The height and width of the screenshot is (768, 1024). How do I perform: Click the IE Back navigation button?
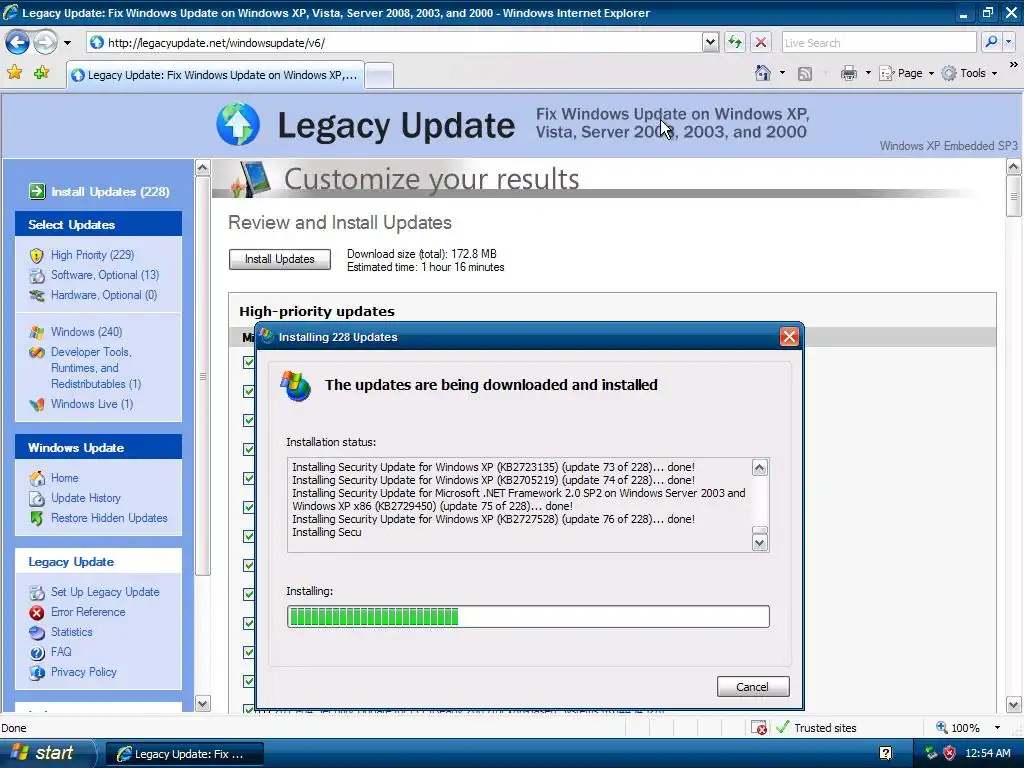point(18,42)
